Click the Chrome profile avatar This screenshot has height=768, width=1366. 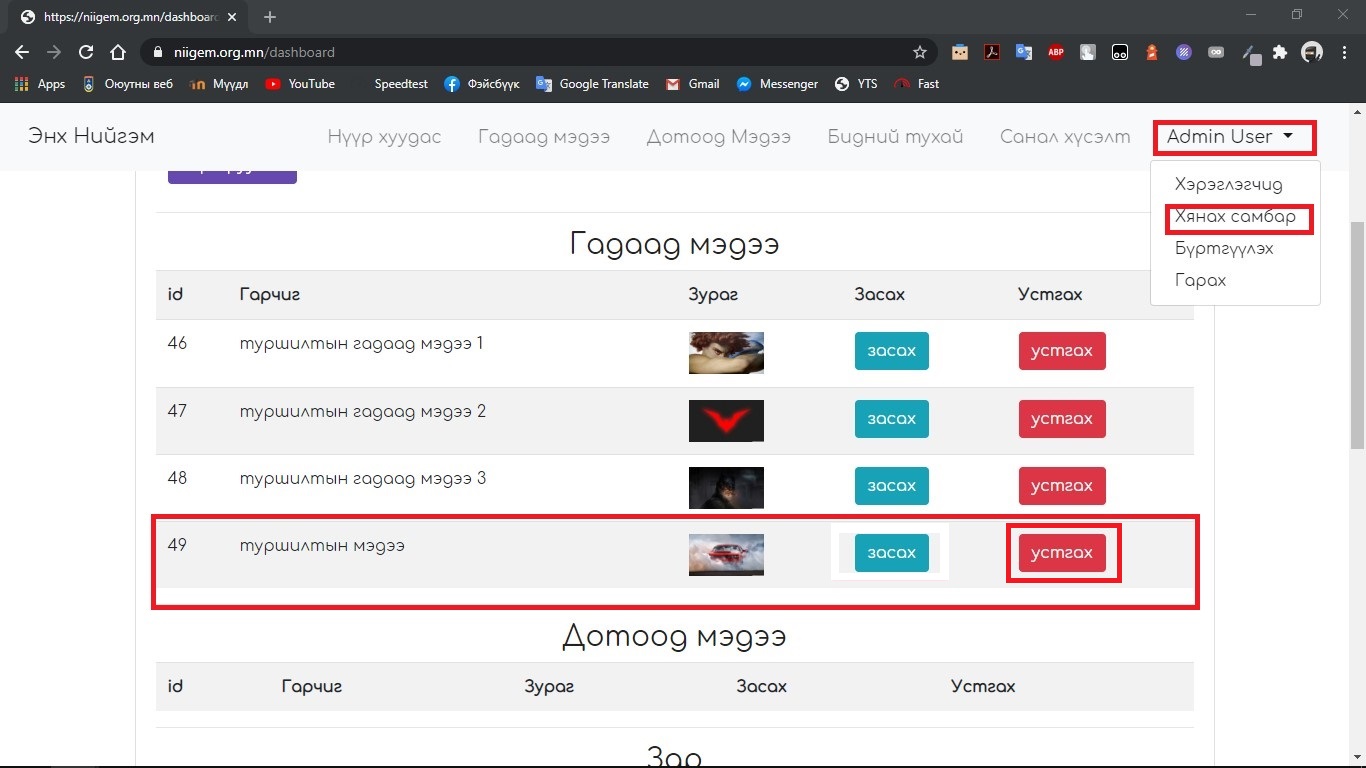coord(1312,52)
